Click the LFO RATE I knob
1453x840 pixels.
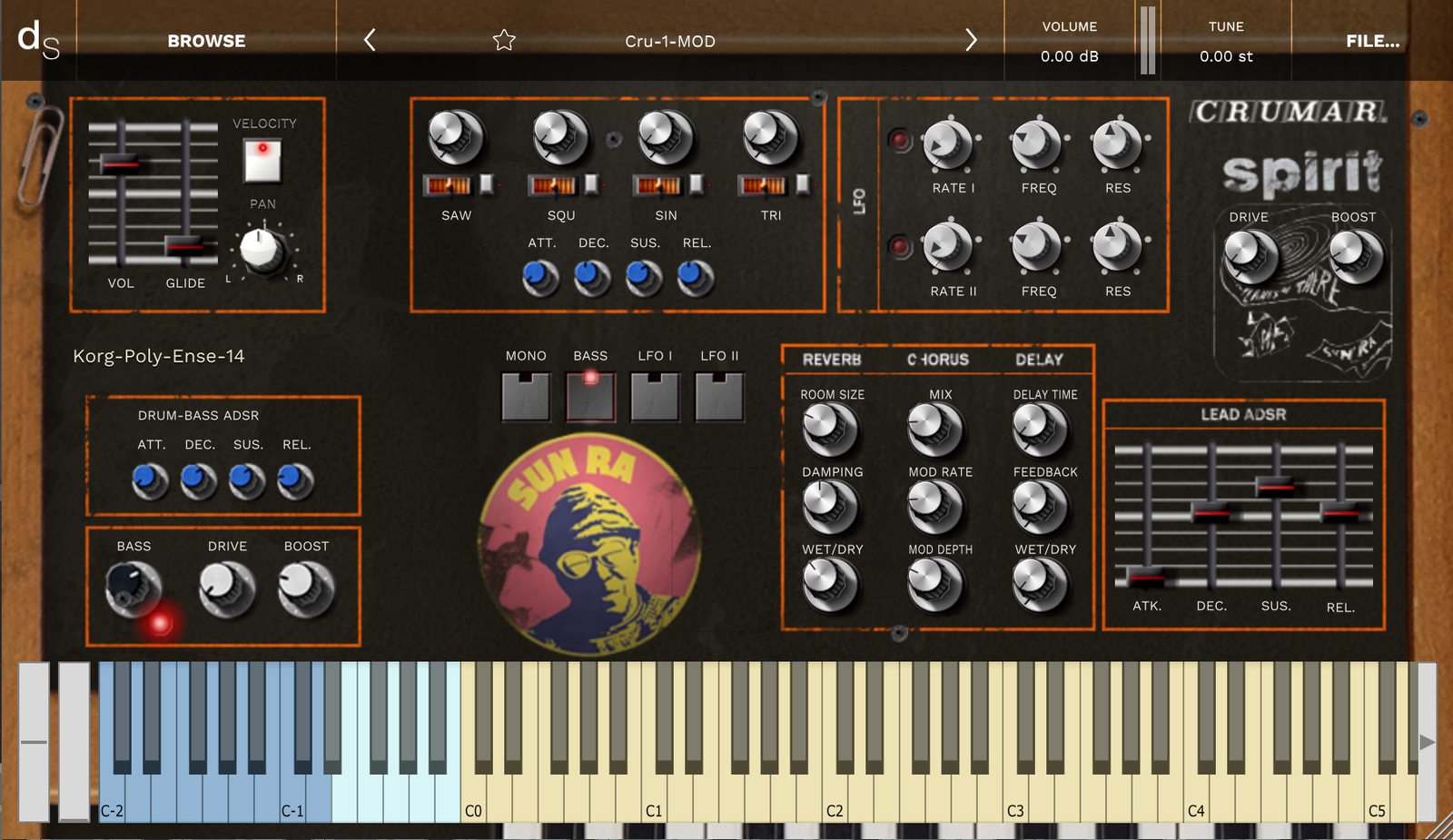coord(947,144)
